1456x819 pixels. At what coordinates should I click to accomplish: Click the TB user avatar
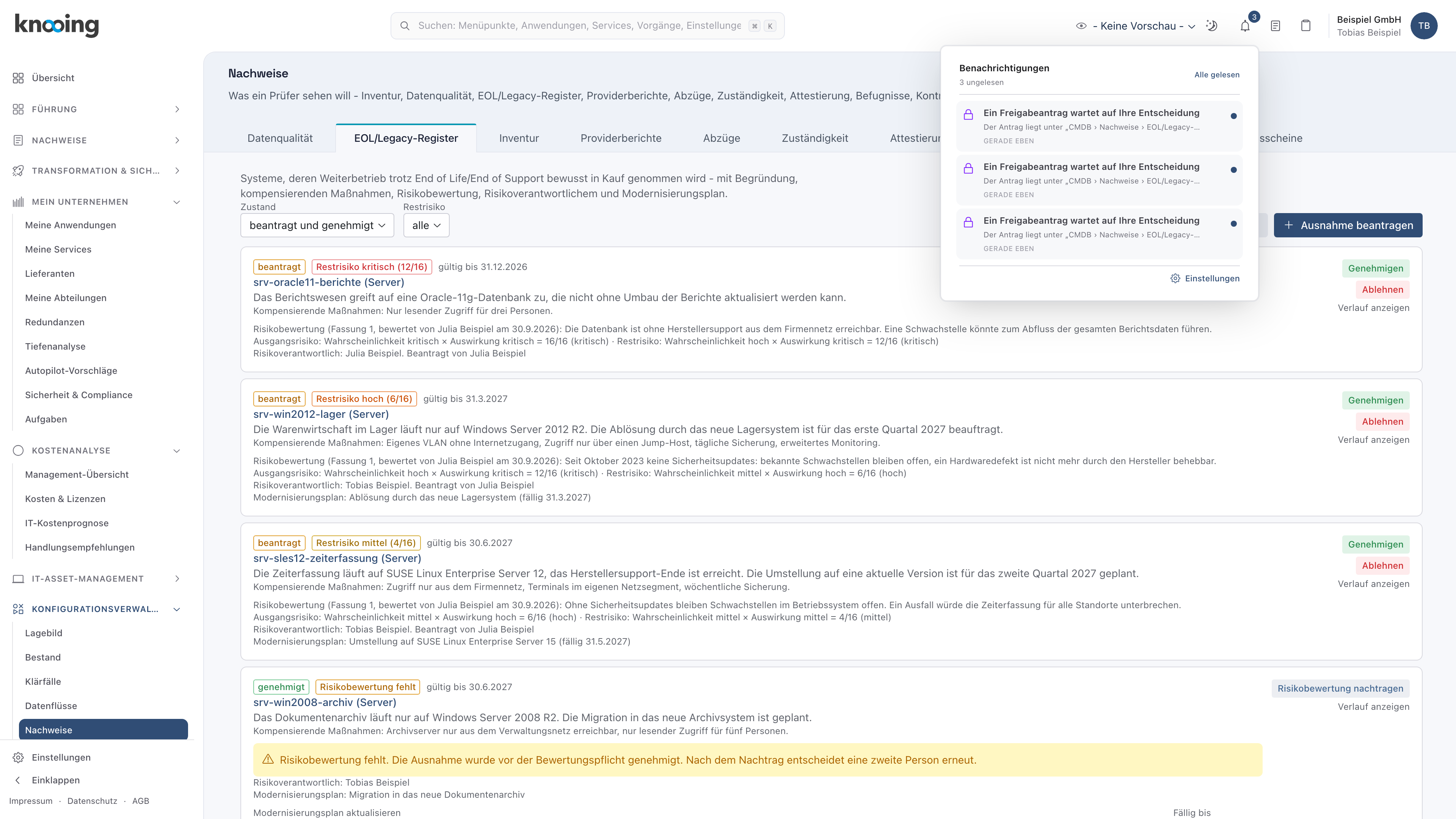tap(1424, 26)
